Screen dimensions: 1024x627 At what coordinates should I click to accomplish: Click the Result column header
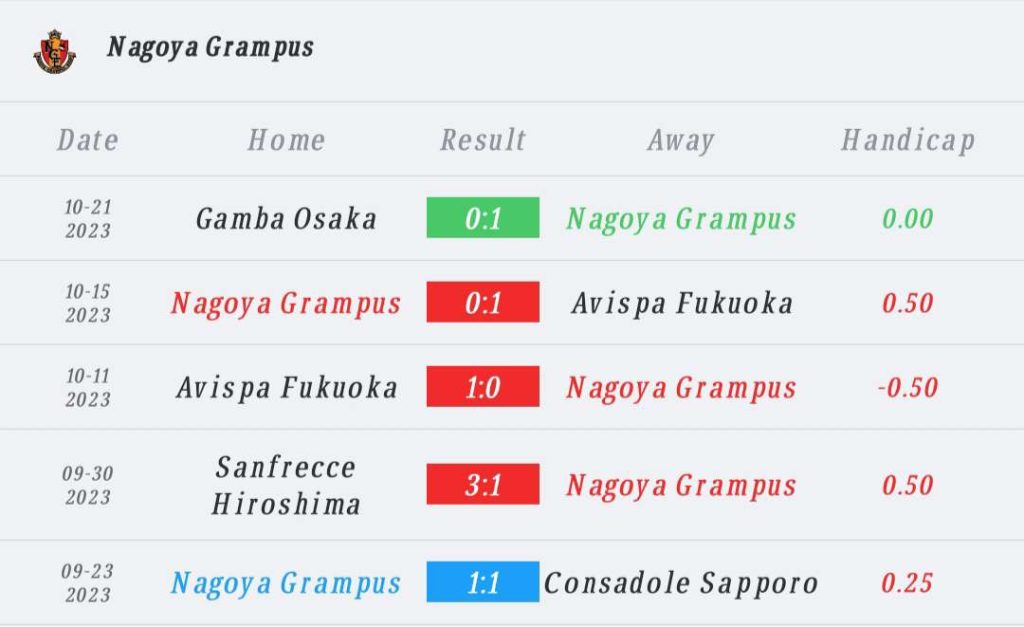(483, 140)
